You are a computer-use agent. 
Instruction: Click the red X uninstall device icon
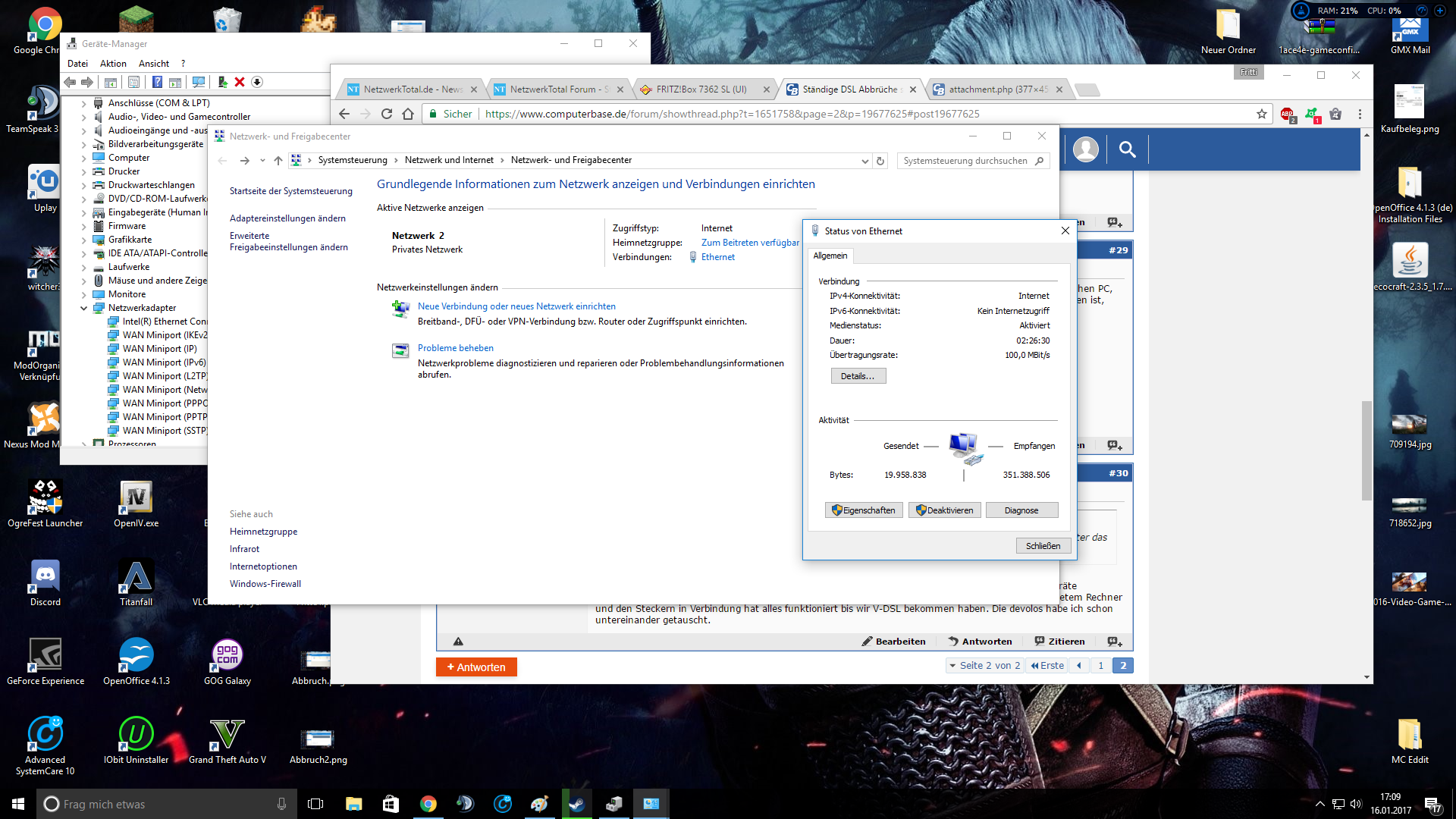240,82
